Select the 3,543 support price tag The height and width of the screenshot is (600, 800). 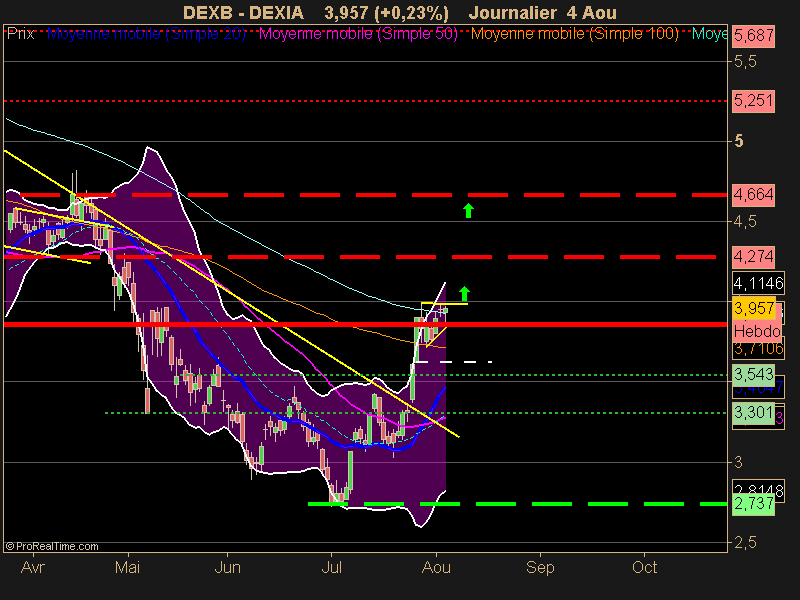click(x=754, y=374)
